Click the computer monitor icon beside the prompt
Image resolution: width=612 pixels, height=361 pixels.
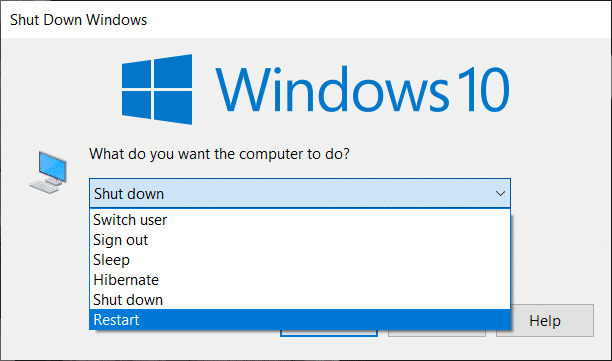[48, 172]
